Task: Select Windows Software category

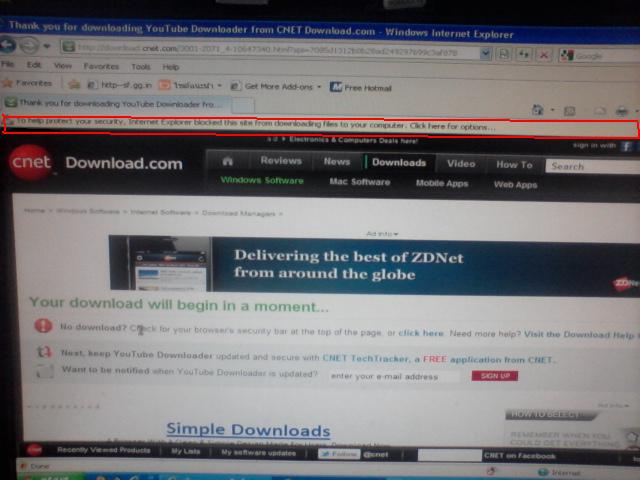Action: click(x=262, y=180)
